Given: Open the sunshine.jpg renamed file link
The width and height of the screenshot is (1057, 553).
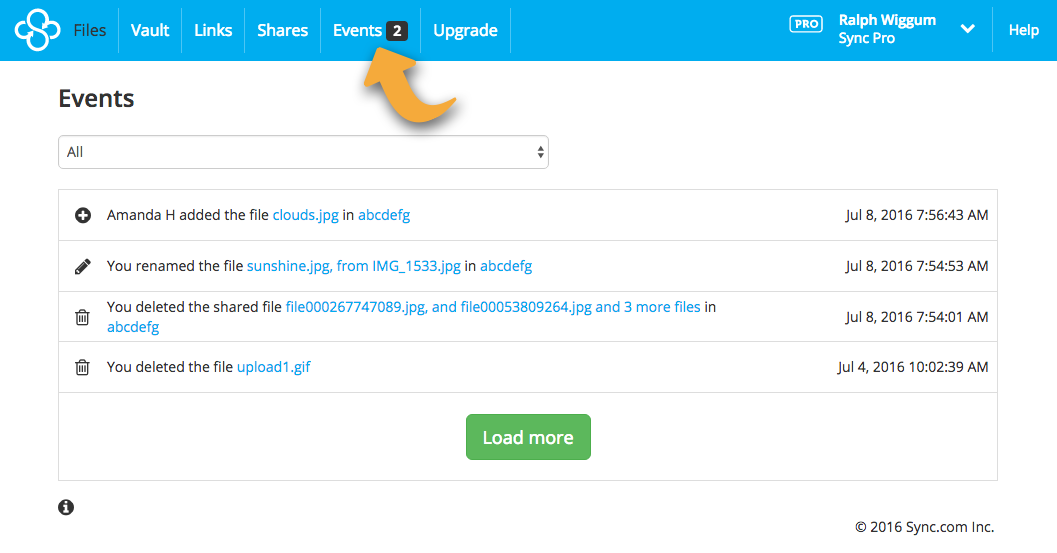Looking at the screenshot, I should [287, 266].
